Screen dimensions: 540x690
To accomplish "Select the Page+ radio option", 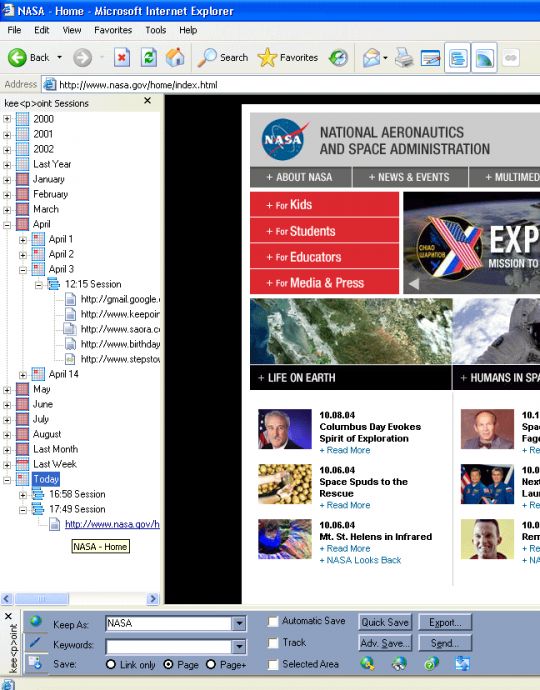I will click(x=211, y=664).
